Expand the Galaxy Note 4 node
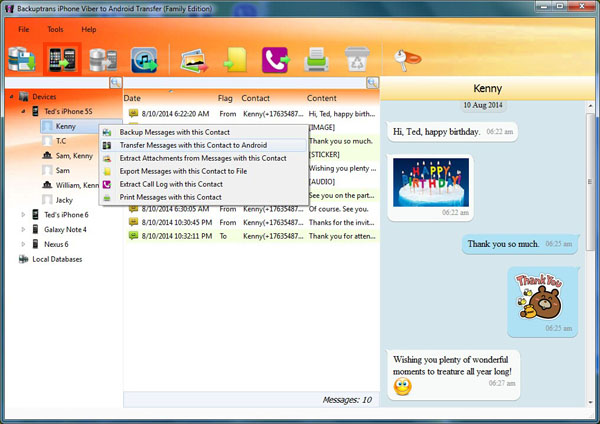600x424 pixels. point(23,229)
